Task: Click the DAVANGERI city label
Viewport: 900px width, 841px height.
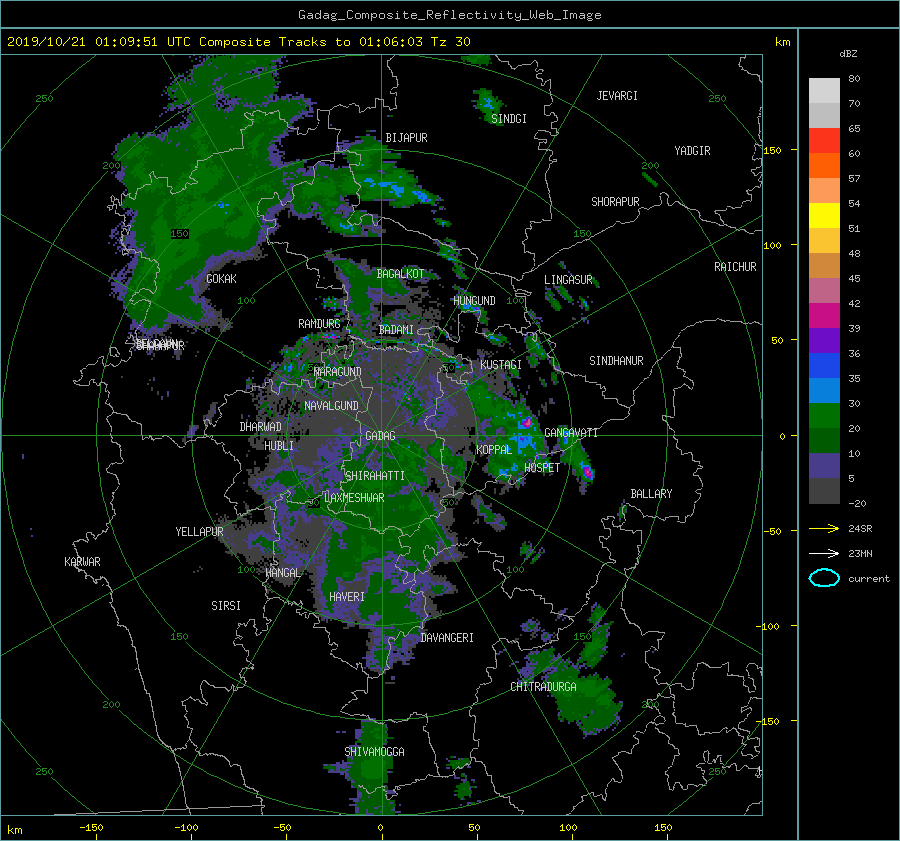Action: pyautogui.click(x=447, y=638)
